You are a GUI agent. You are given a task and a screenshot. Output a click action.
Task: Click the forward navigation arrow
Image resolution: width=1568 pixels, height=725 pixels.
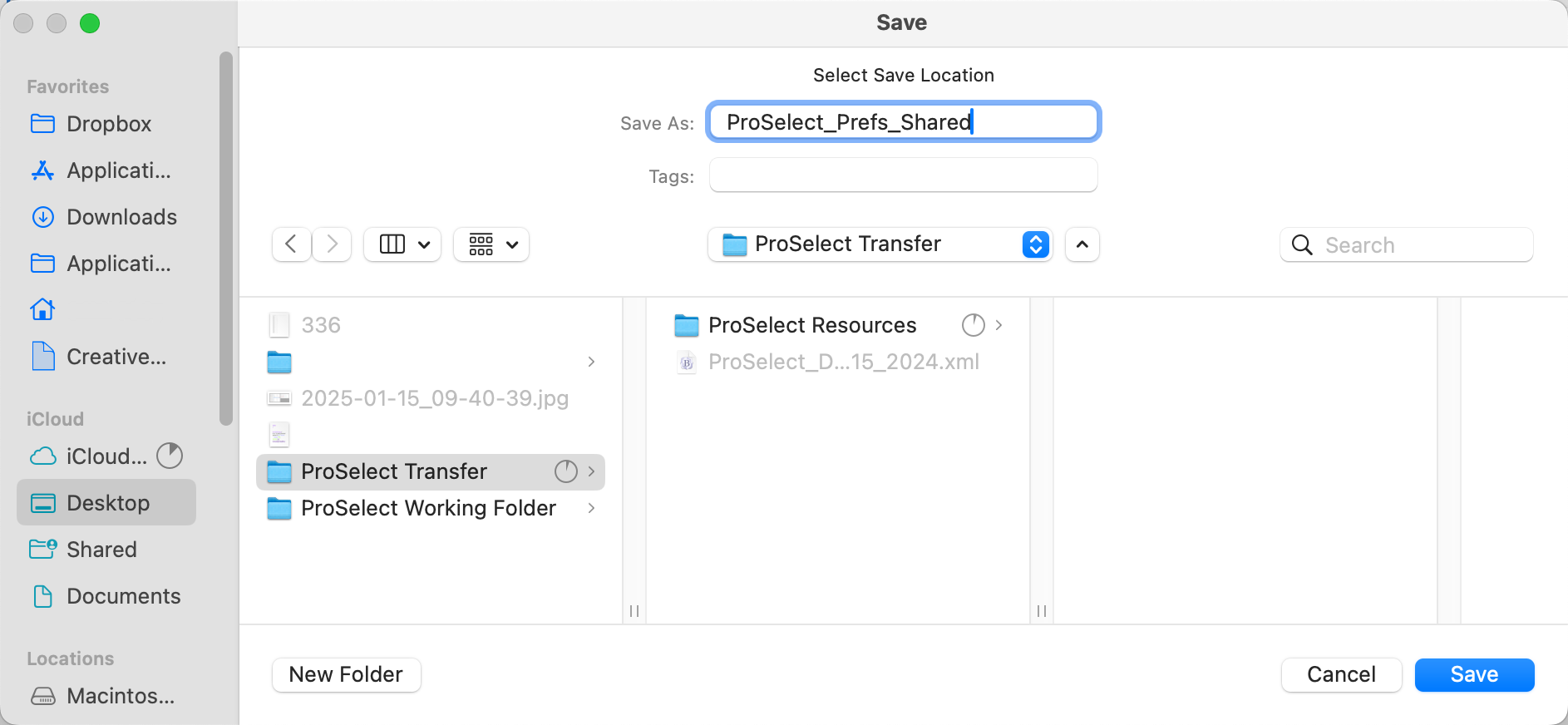(332, 244)
